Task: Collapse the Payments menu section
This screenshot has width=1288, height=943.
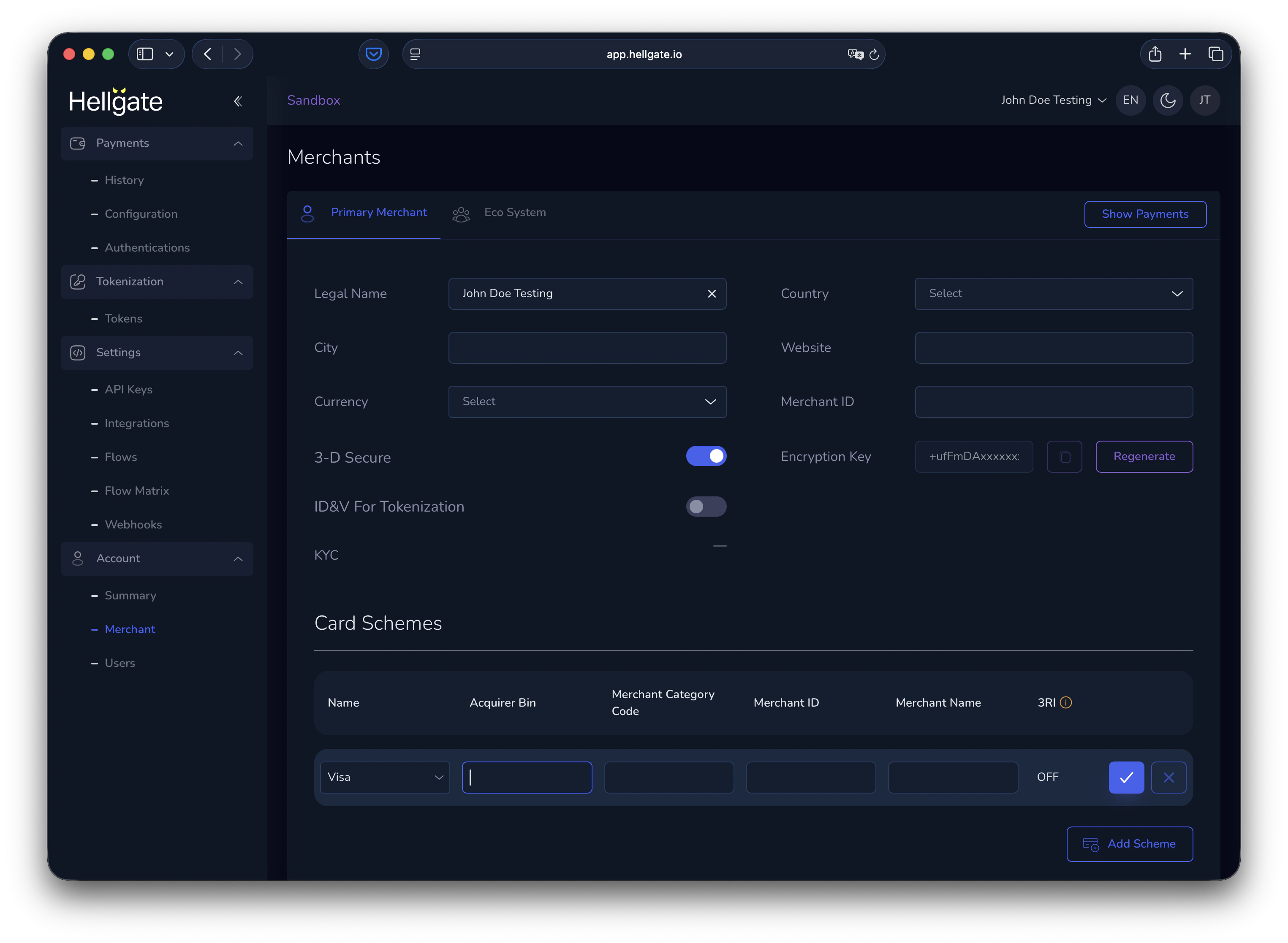Action: pyautogui.click(x=238, y=143)
